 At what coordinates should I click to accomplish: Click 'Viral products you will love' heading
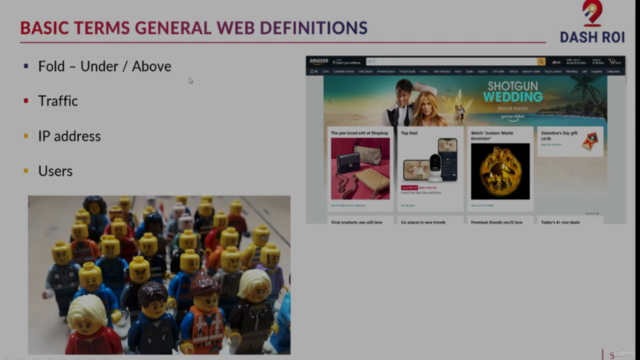357,222
